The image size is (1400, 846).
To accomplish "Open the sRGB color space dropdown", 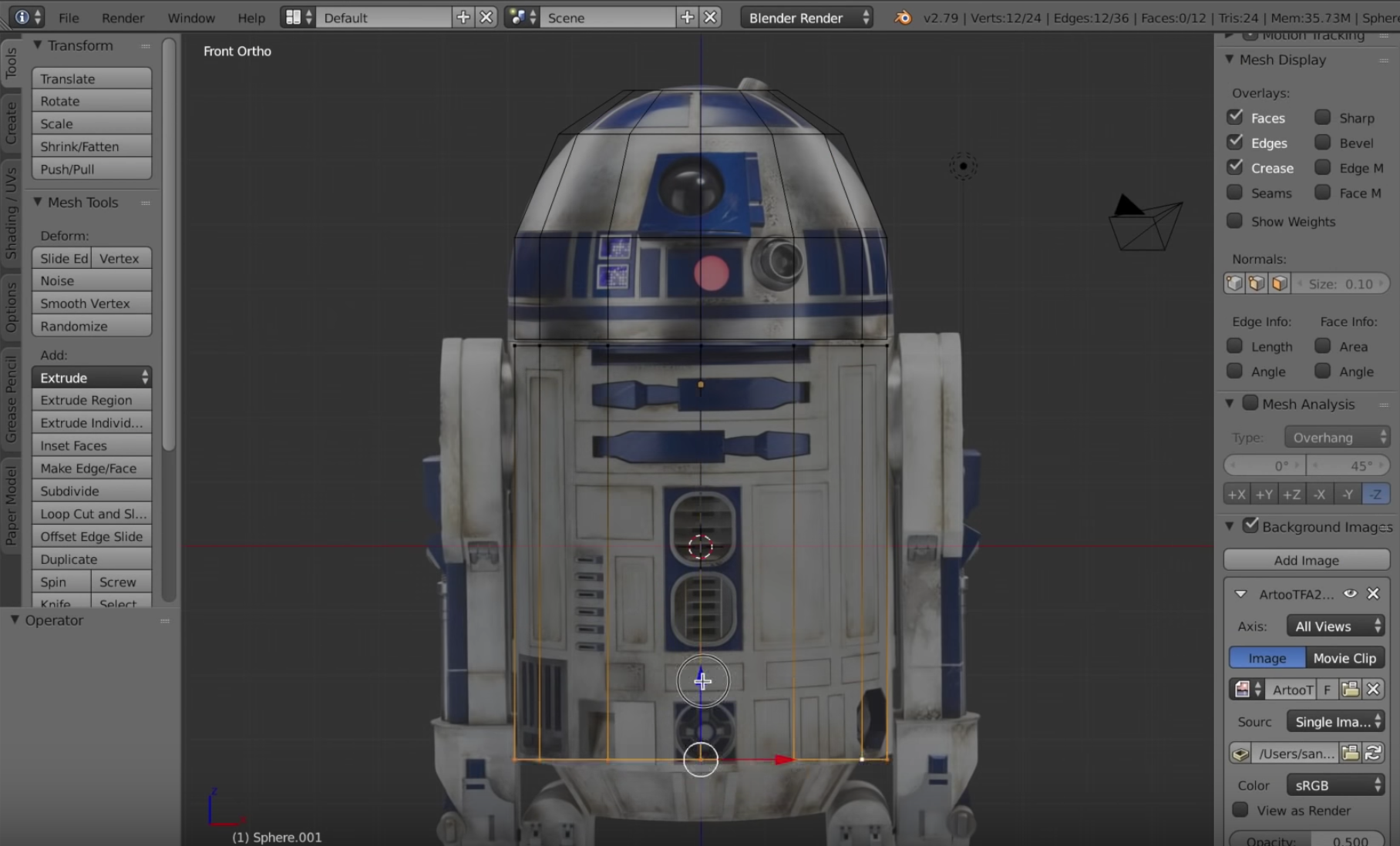I will coord(1336,785).
